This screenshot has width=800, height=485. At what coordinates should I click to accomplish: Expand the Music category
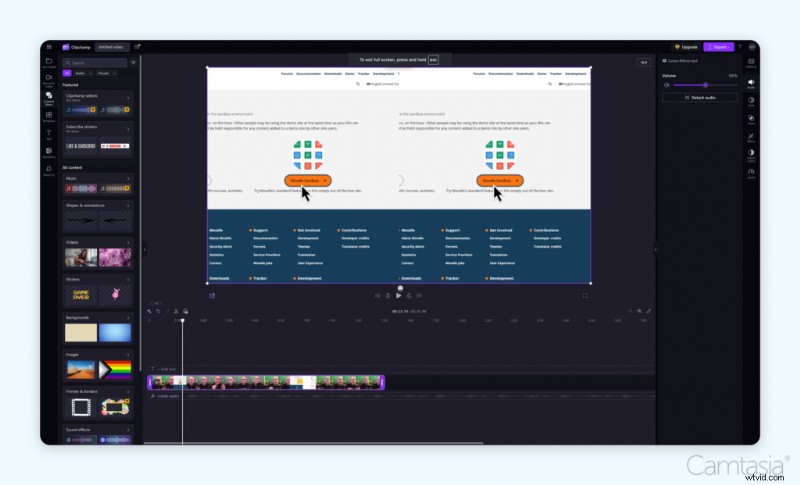pos(129,178)
